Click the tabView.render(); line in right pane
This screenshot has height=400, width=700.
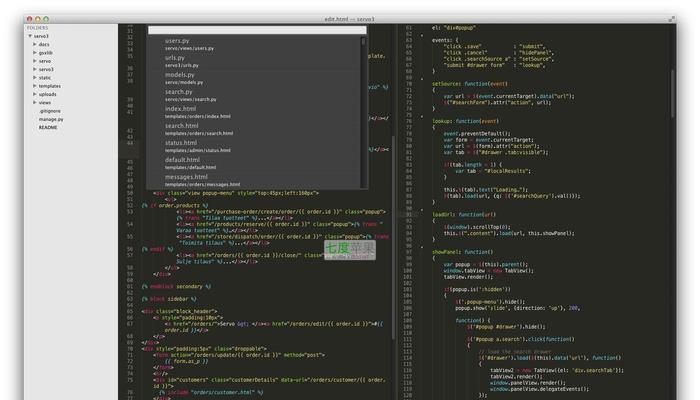468,277
